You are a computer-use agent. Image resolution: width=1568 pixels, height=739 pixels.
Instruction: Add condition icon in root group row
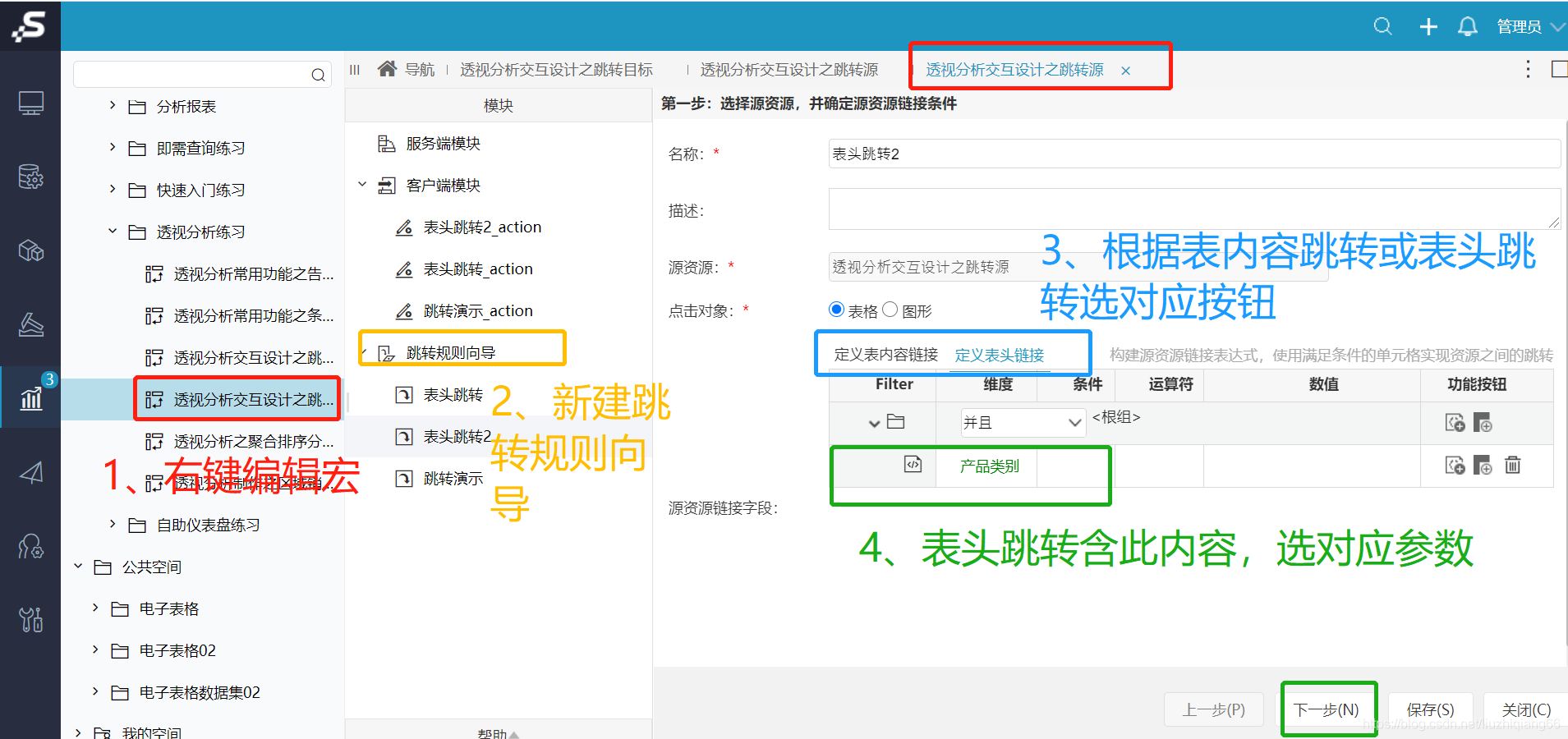point(1455,423)
